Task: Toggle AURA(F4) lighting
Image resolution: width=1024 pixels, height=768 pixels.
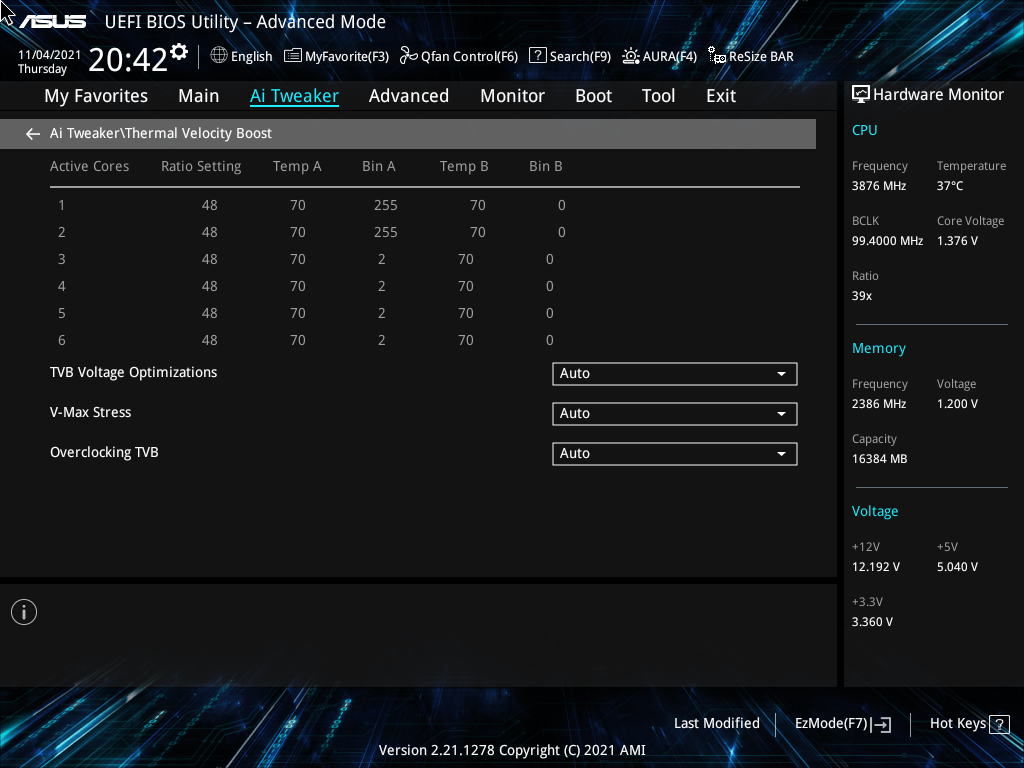Action: pos(659,56)
